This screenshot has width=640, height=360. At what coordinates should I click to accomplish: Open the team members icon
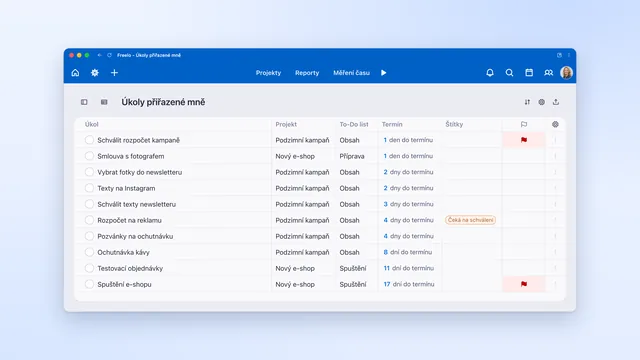pos(549,73)
